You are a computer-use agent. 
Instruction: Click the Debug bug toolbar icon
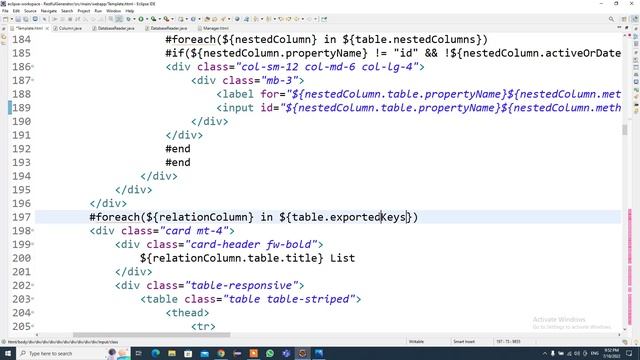128,19
